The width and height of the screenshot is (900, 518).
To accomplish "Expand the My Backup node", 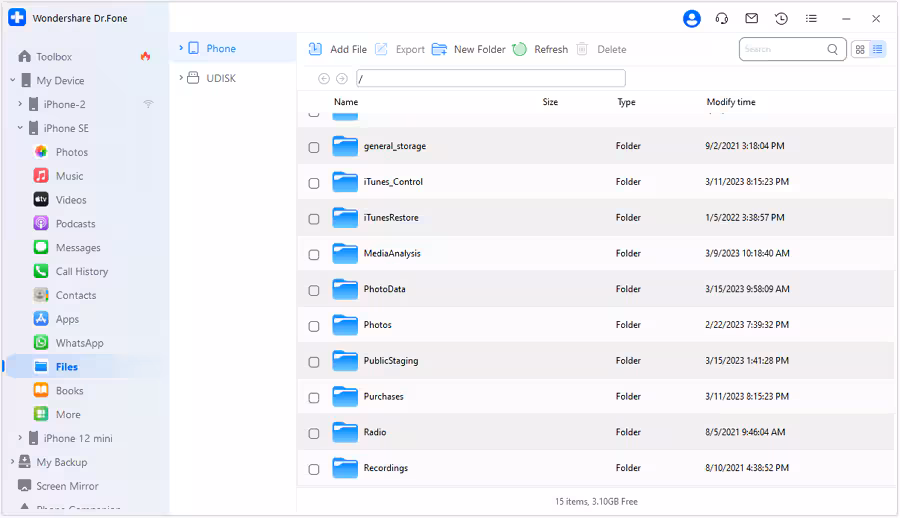I will (13, 462).
